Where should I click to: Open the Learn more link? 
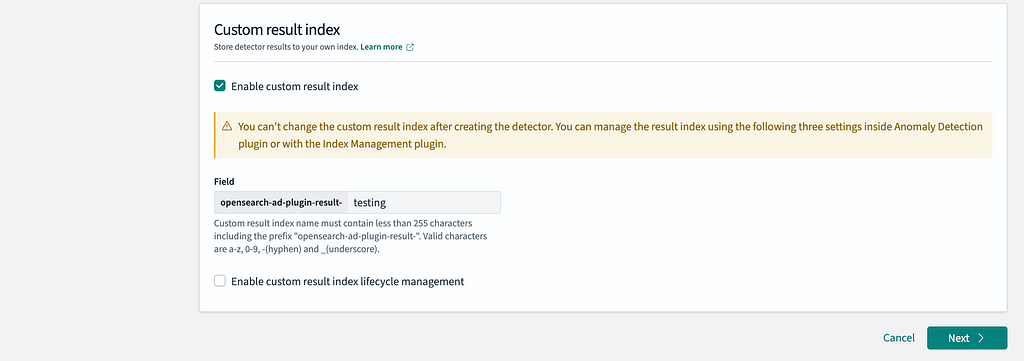point(381,47)
